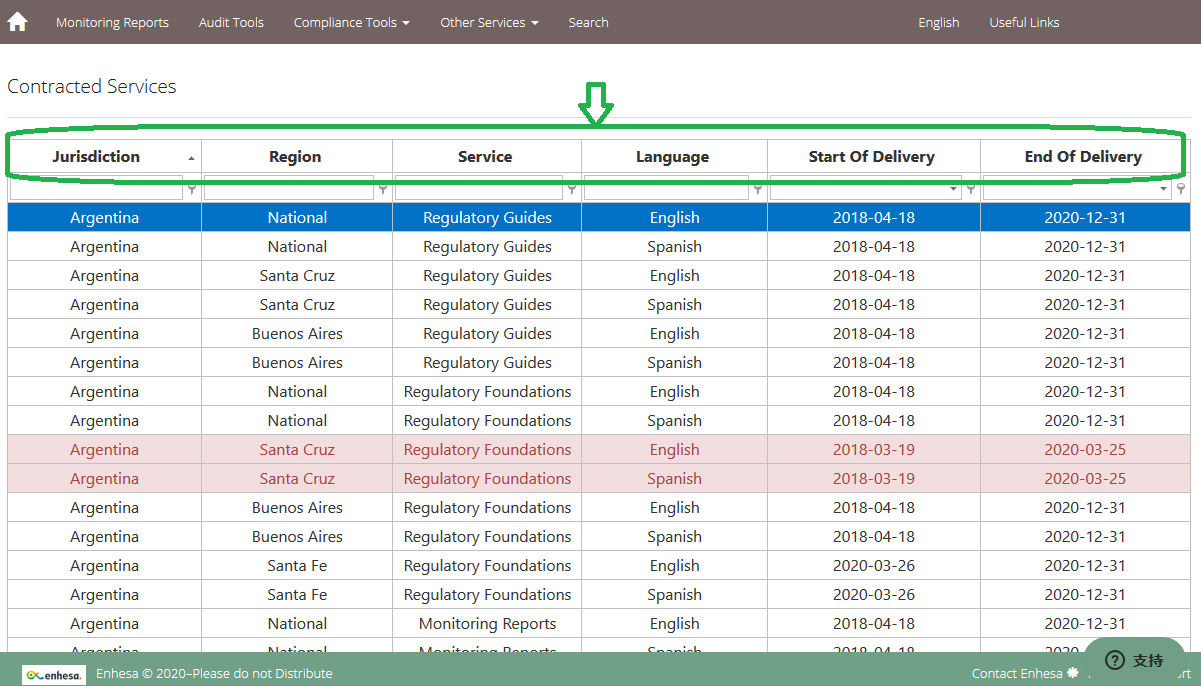The width and height of the screenshot is (1201, 686).
Task: Open the Audit Tools menu item
Action: click(x=231, y=22)
